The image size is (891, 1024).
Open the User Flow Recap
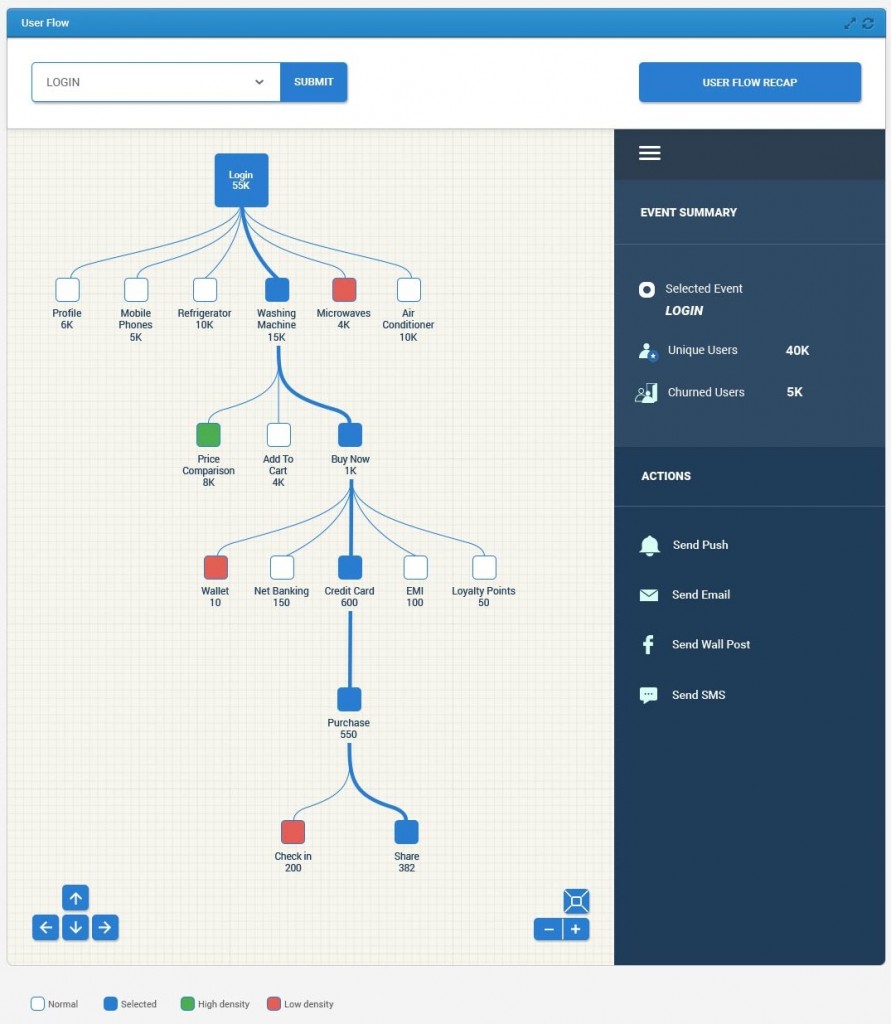(x=749, y=82)
